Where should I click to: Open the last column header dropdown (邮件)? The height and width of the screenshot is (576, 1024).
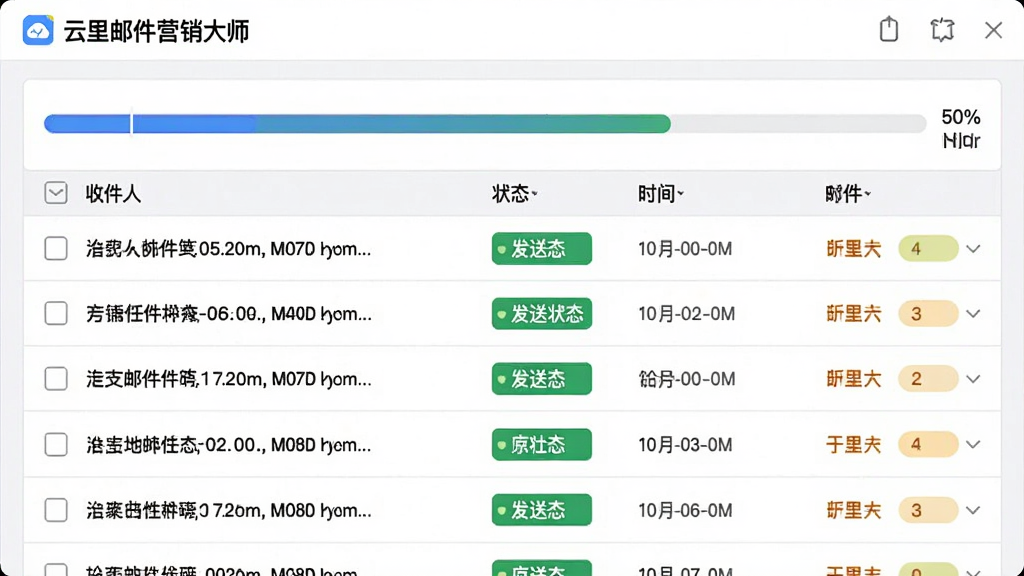(x=848, y=193)
